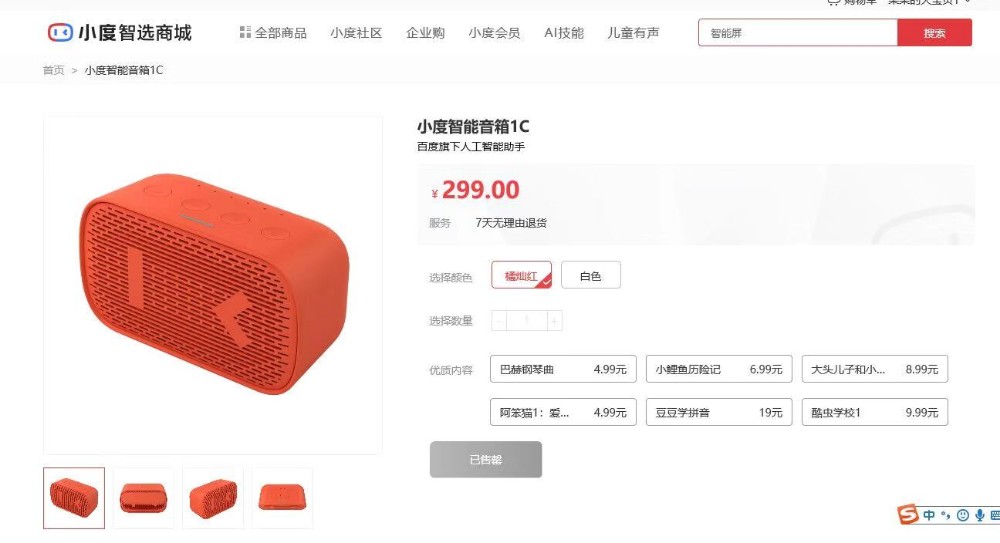The image size is (1000, 543).
Task: Select the 豆豆学拼音 19元 content option
Action: [719, 412]
